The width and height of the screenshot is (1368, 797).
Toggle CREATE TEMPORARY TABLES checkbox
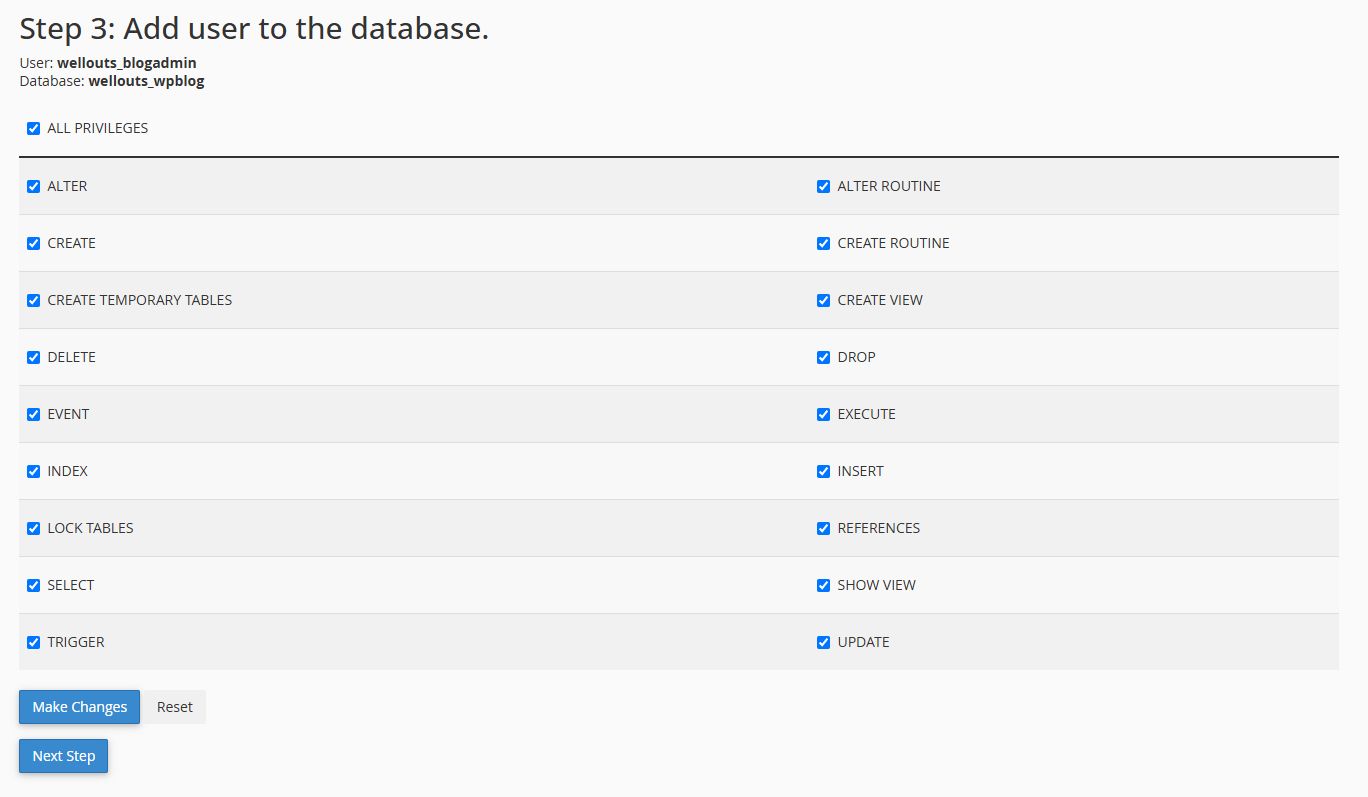(x=33, y=300)
